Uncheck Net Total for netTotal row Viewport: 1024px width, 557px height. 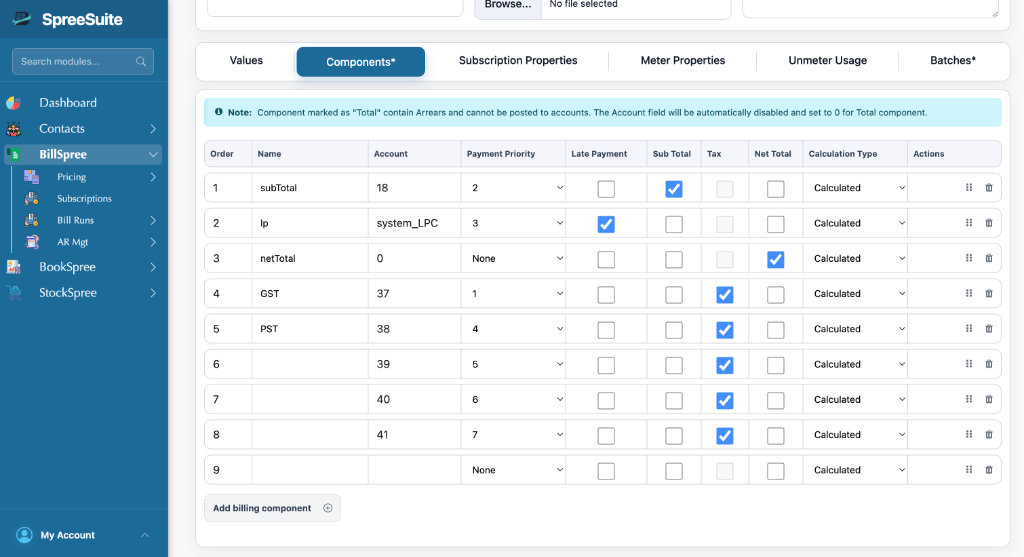(775, 259)
